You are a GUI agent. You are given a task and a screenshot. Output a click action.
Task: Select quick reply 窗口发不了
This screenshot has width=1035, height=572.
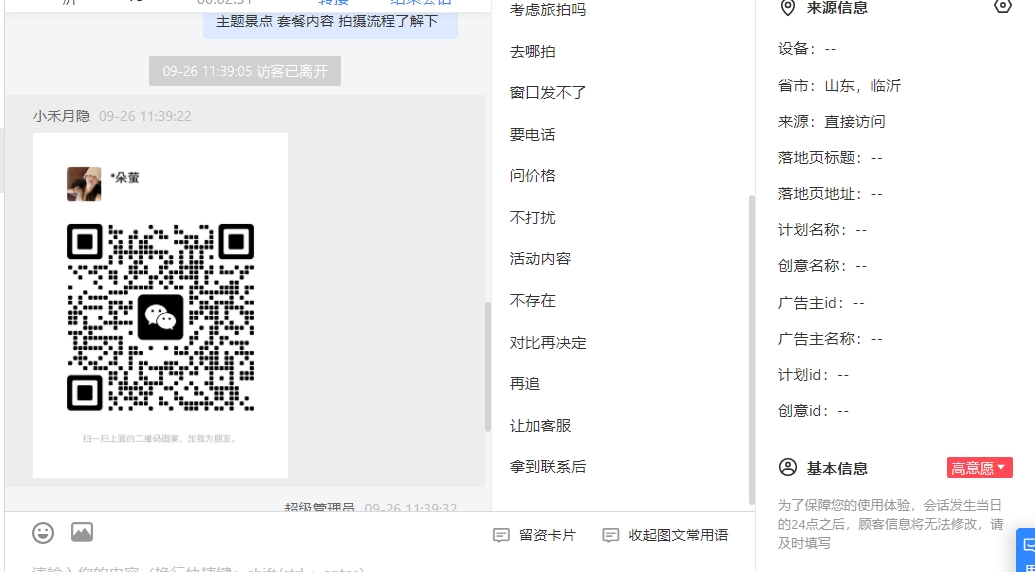tap(548, 92)
